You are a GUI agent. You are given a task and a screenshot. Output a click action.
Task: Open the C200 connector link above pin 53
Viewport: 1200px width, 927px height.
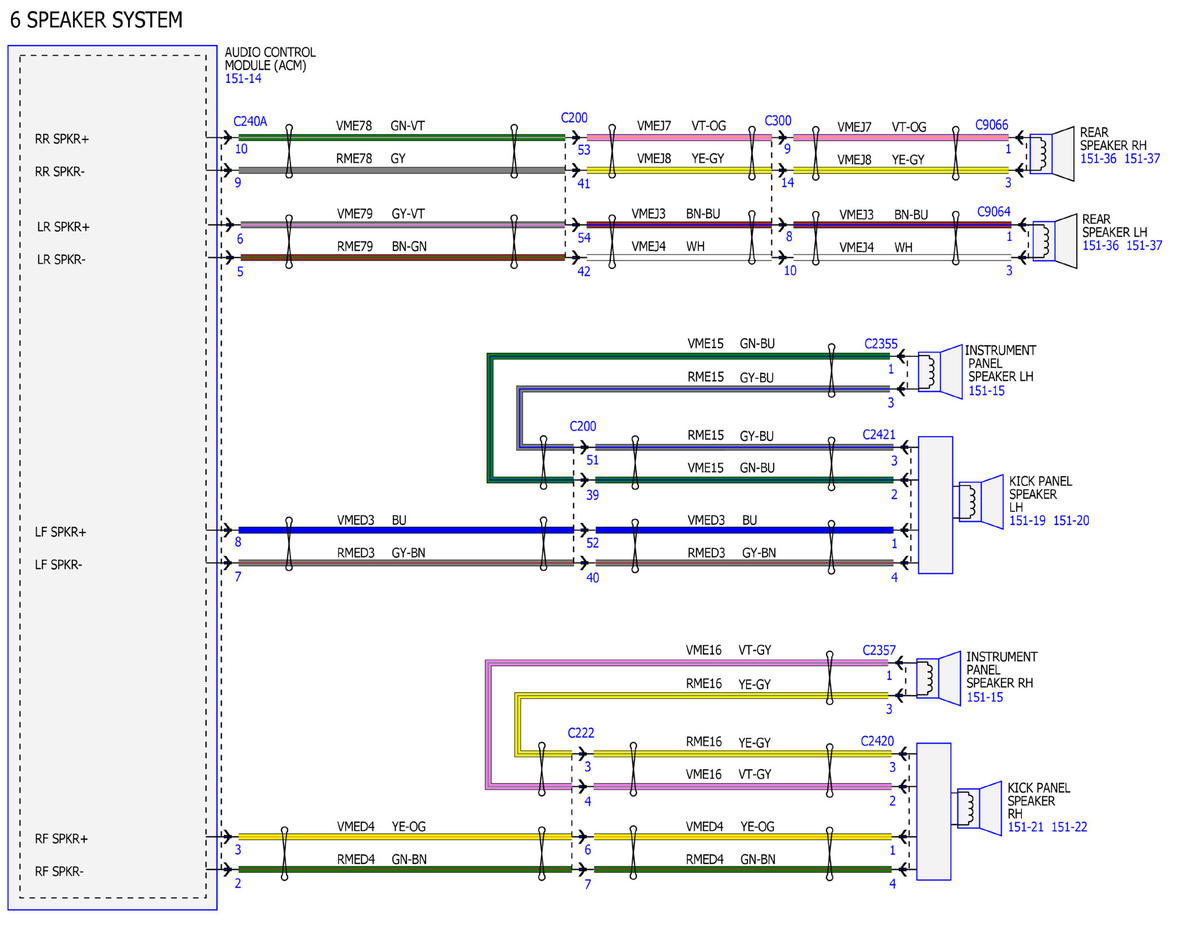click(x=574, y=118)
